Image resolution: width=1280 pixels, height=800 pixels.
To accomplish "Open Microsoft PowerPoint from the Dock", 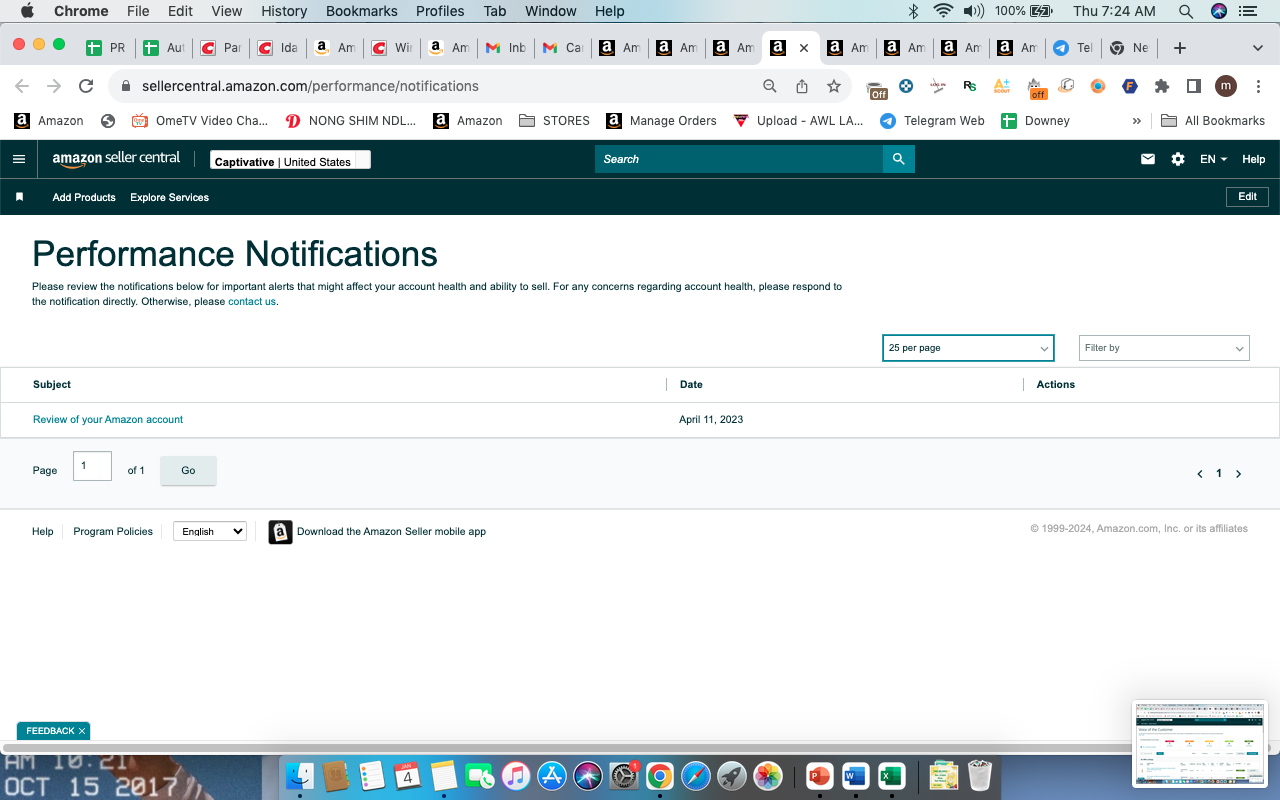I will 819,775.
